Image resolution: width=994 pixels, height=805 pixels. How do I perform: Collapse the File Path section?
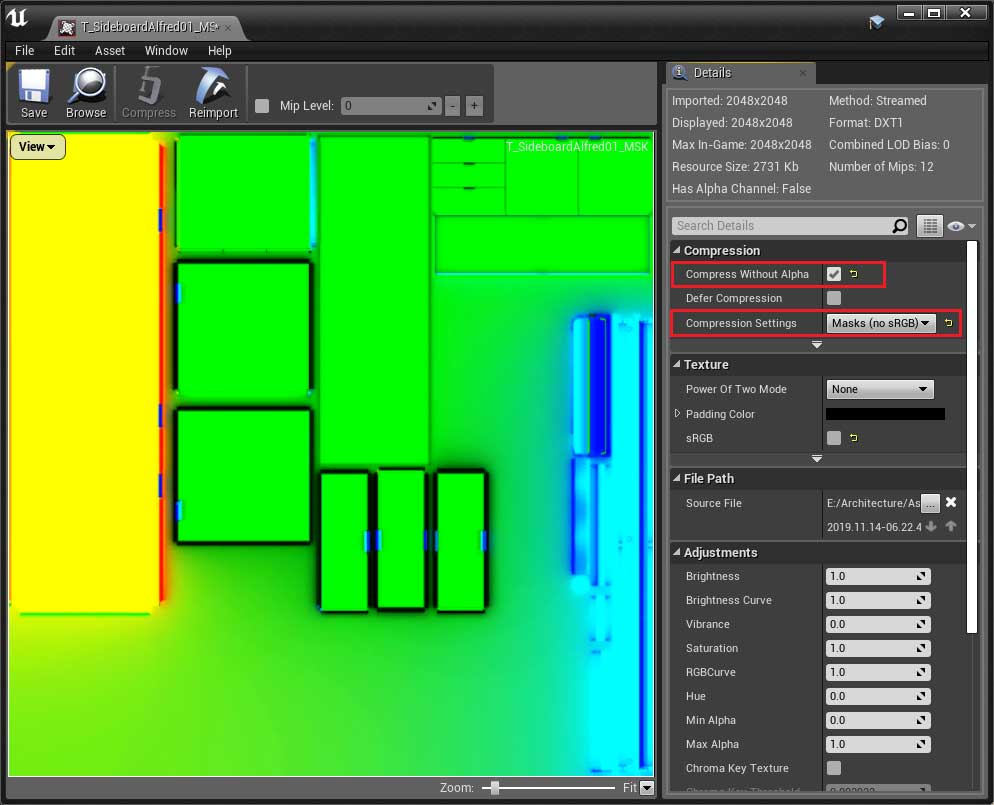point(677,479)
